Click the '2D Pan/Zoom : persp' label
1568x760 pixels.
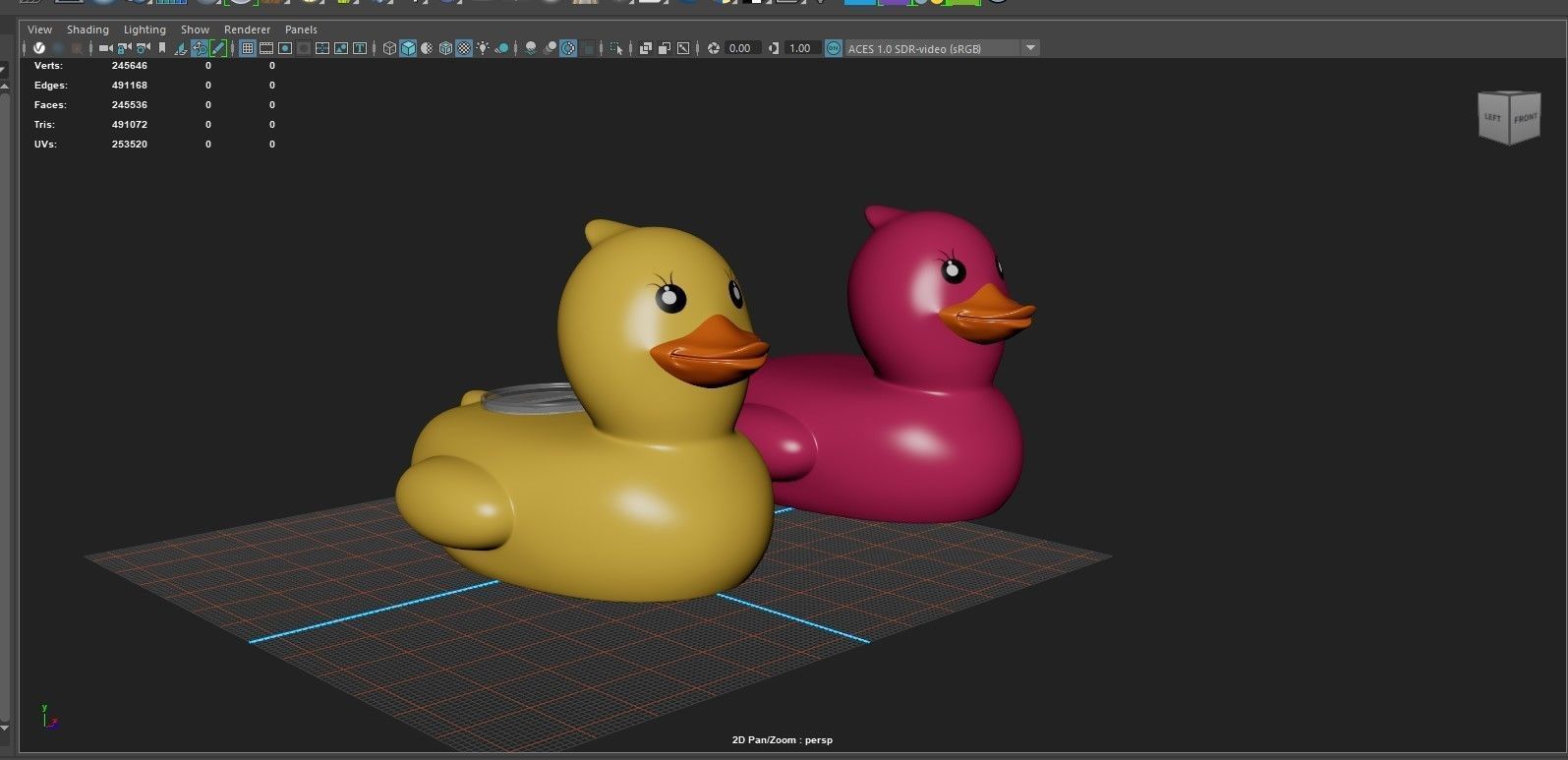point(783,740)
